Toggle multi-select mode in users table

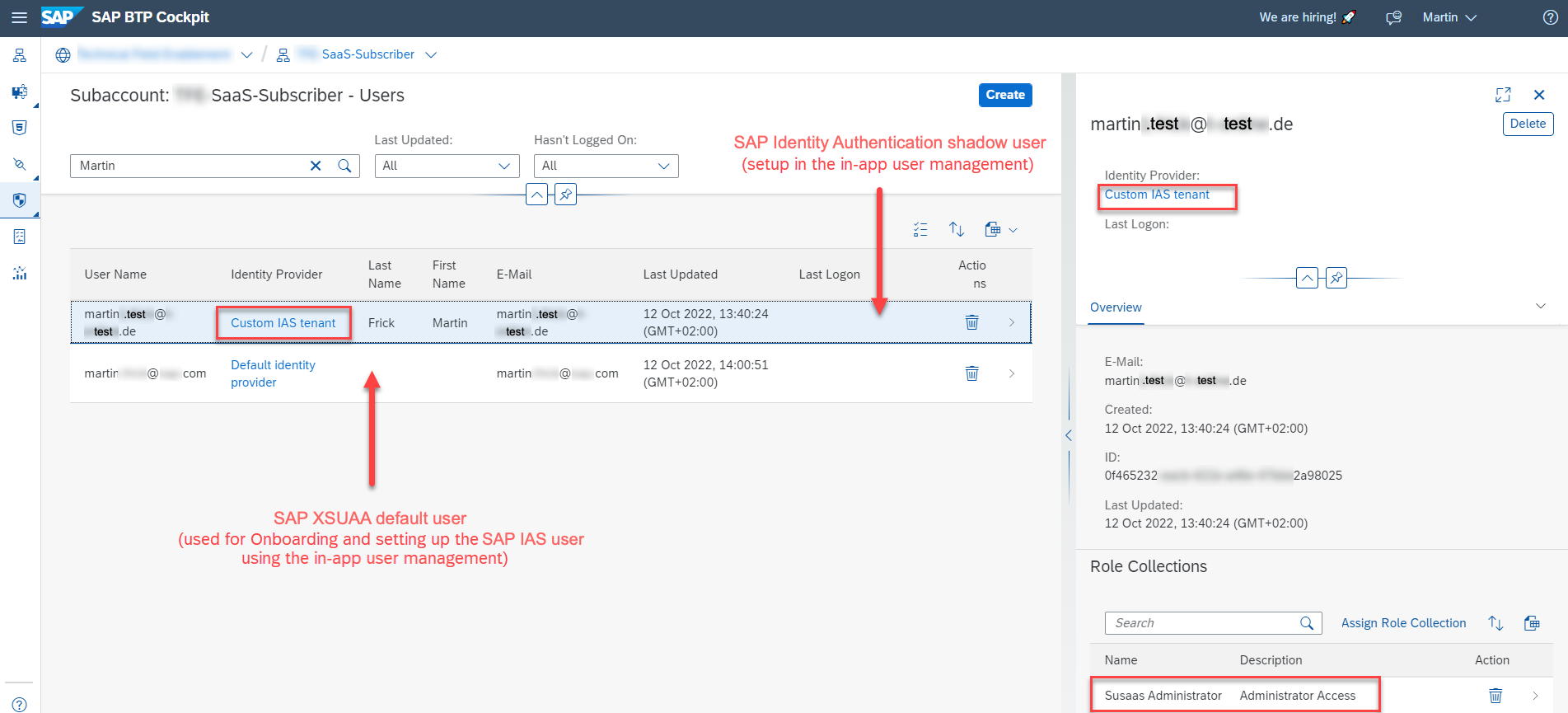click(920, 230)
